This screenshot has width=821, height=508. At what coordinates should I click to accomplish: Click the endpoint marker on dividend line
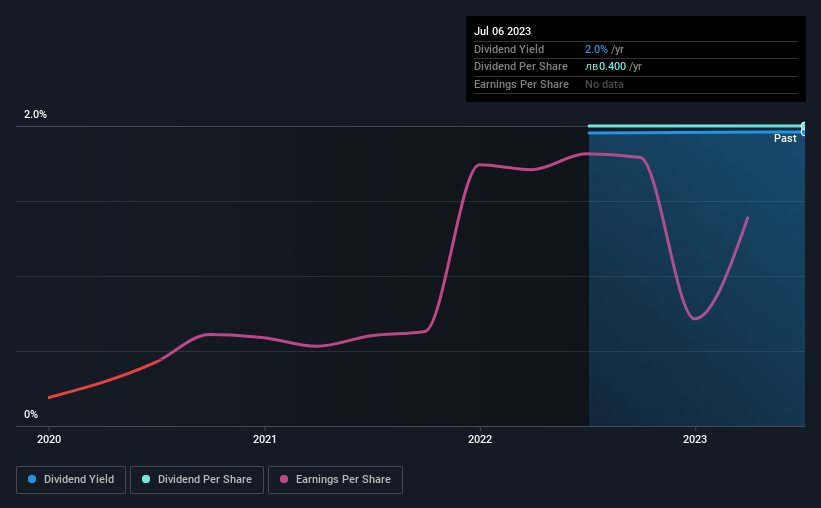click(804, 127)
